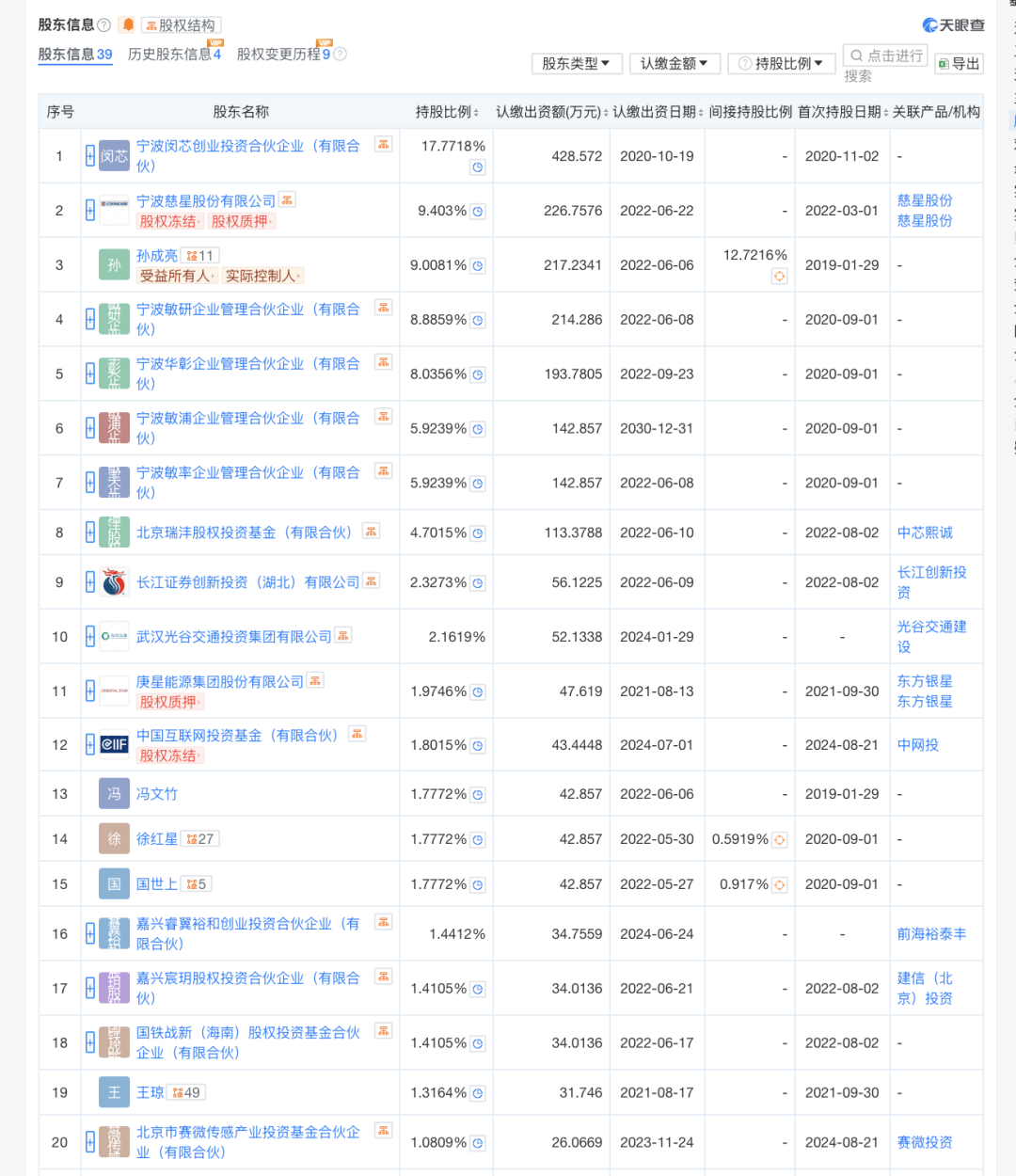Click indirect holding icon under 12.7216%
The image size is (1016, 1176).
779,276
